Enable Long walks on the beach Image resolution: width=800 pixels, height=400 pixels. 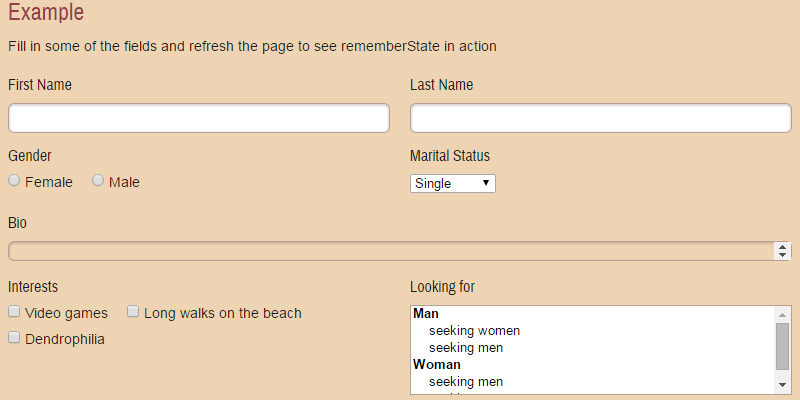point(134,312)
